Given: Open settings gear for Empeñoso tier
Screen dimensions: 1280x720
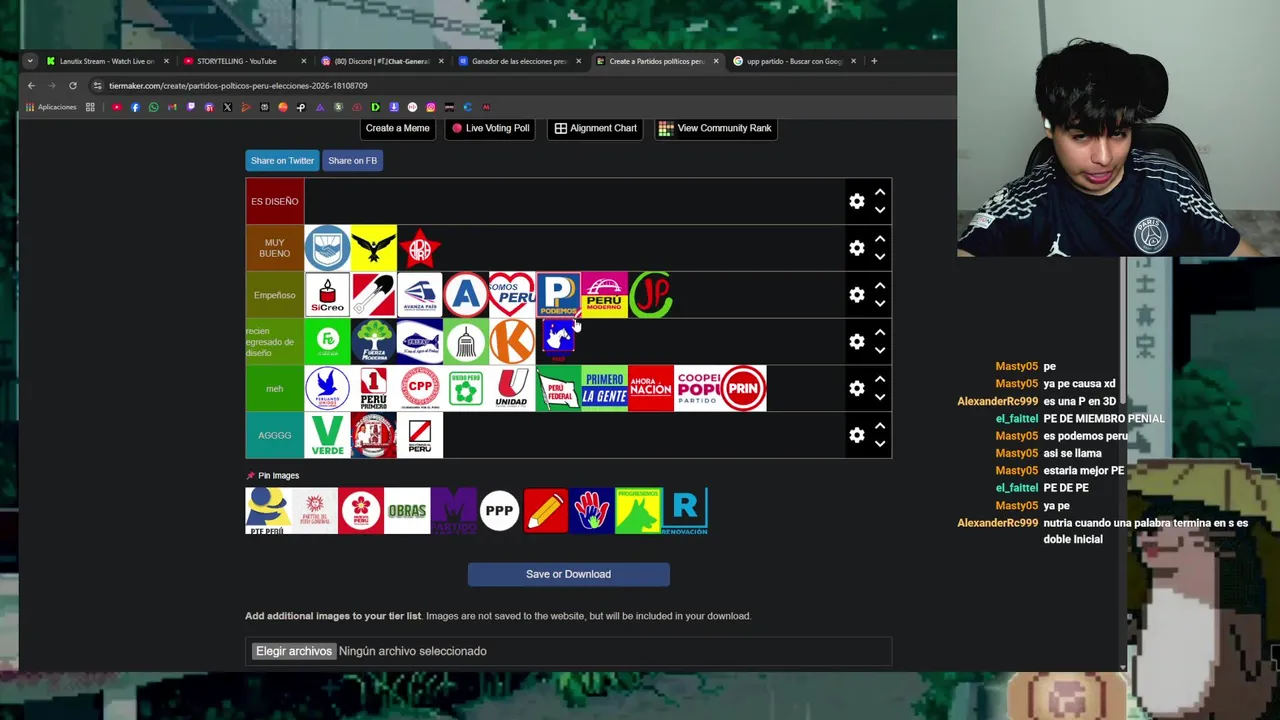Looking at the screenshot, I should pos(857,295).
